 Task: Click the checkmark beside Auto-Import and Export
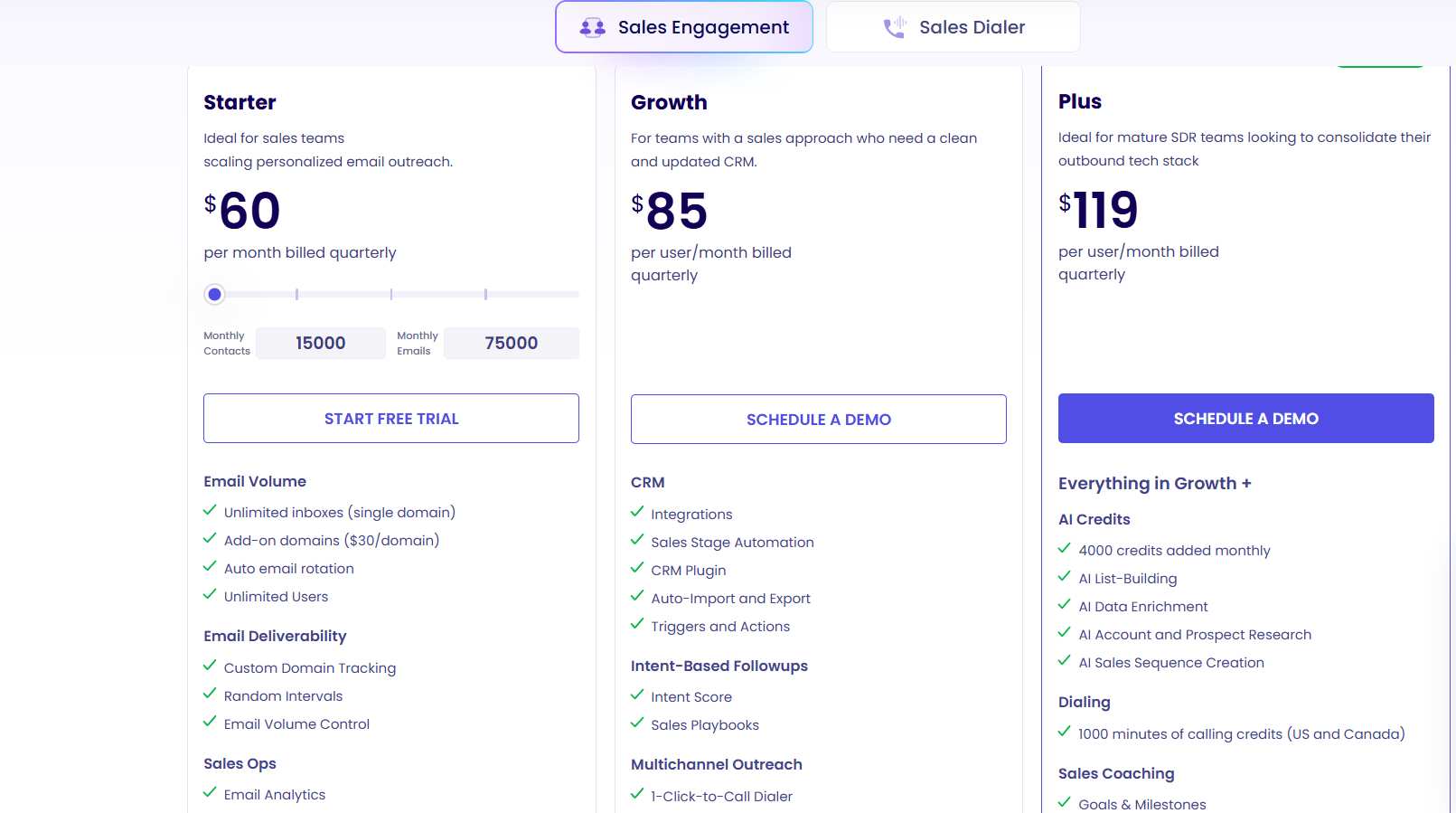tap(637, 596)
